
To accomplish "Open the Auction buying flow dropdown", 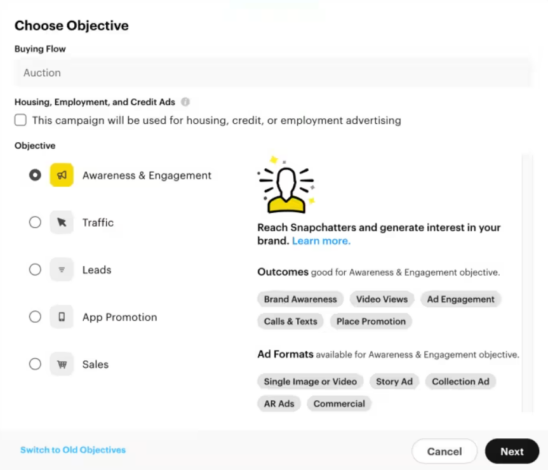I will (273, 73).
